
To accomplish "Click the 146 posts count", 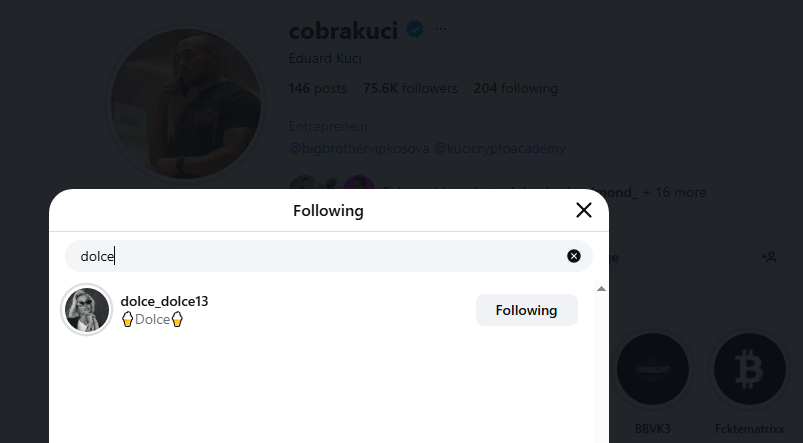I will (317, 88).
